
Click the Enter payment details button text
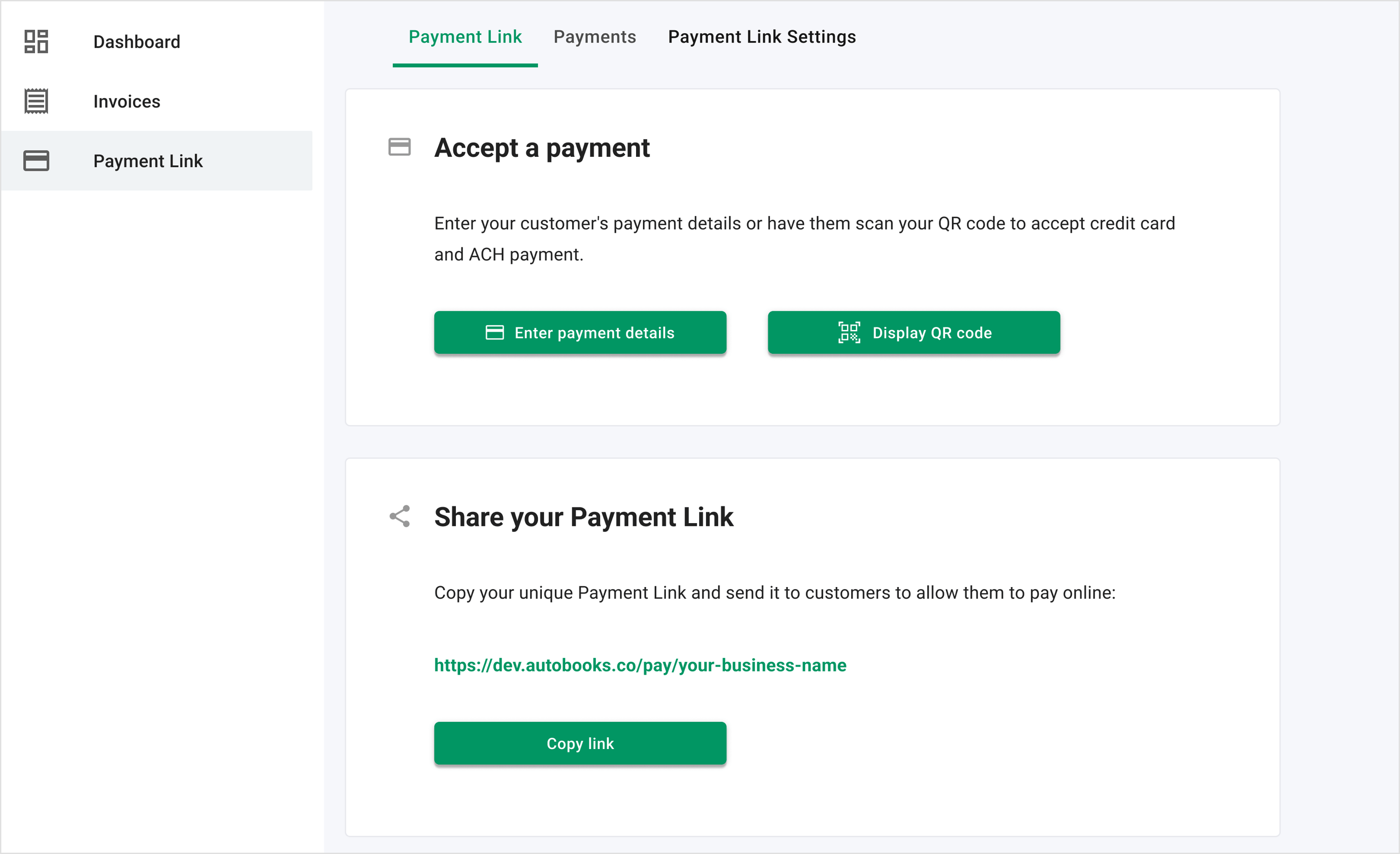(x=595, y=333)
